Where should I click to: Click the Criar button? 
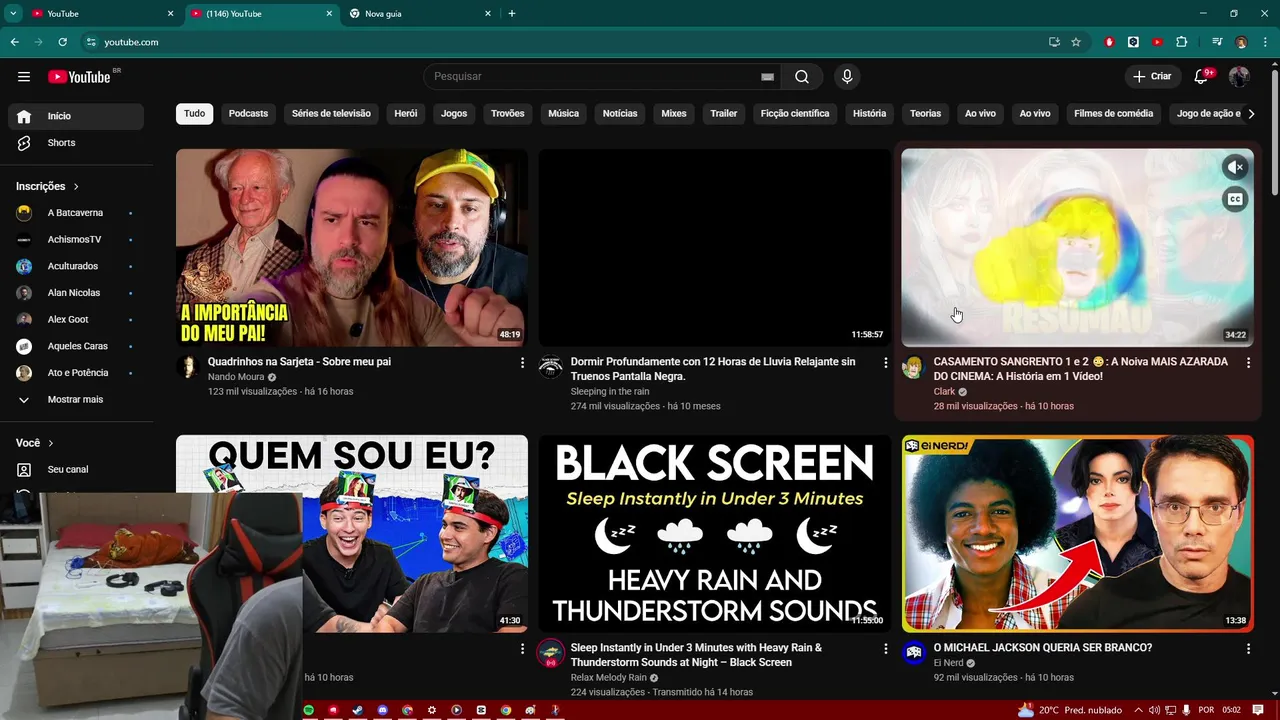(1152, 77)
